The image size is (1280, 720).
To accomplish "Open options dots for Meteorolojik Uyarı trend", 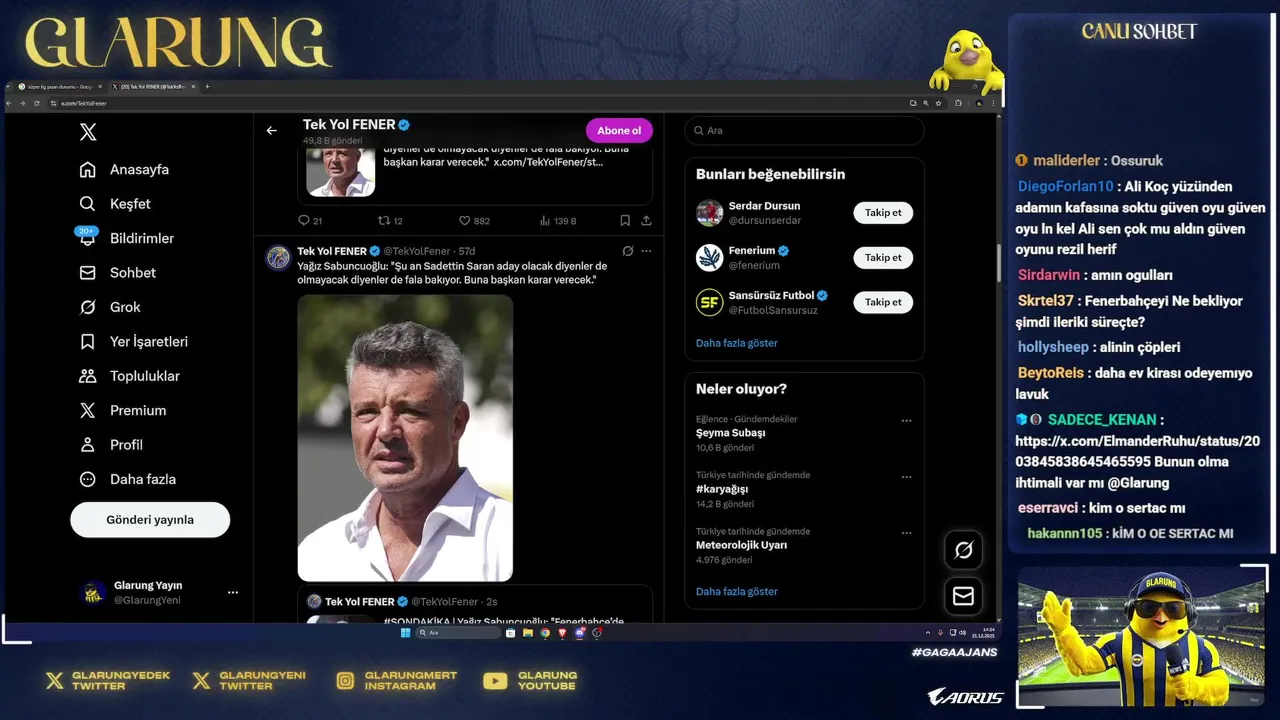I will 907,533.
